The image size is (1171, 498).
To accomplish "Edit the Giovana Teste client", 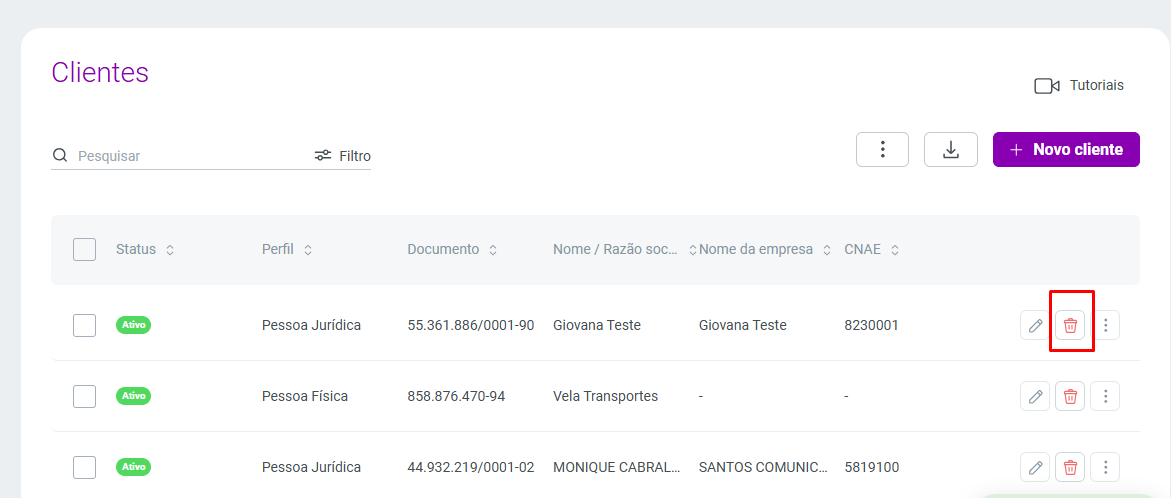I will [x=1035, y=326].
